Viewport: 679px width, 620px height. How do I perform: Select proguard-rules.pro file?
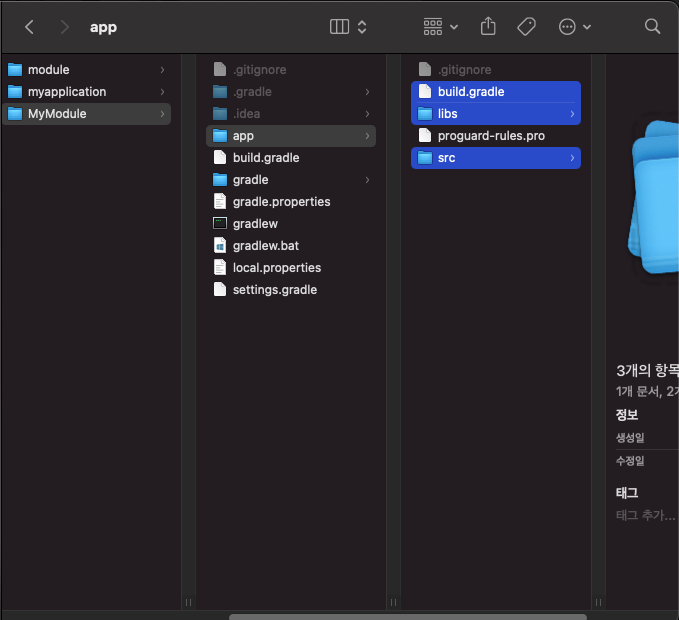click(x=496, y=136)
